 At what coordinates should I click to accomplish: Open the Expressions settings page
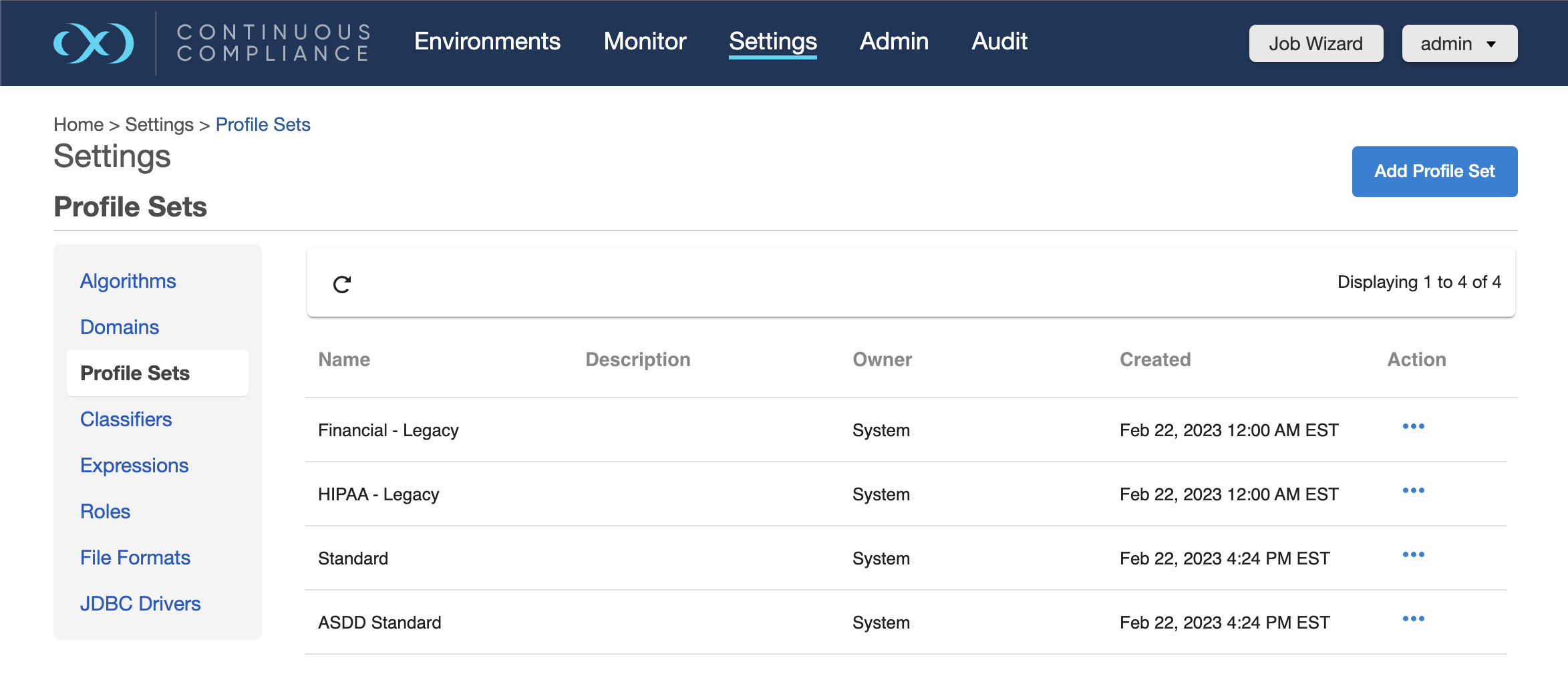[x=134, y=466]
